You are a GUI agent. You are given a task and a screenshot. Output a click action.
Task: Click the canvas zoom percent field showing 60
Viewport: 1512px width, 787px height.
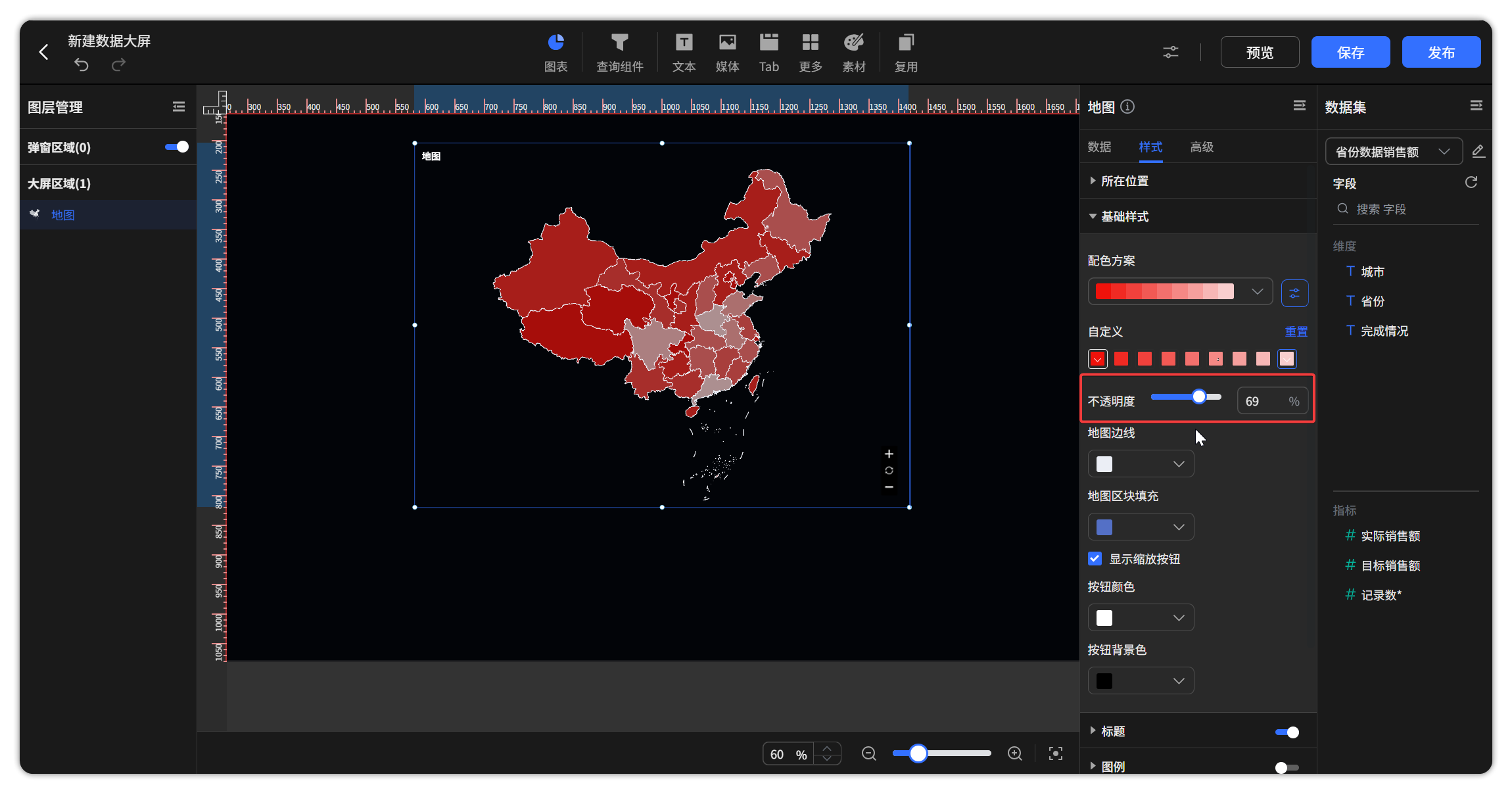(789, 754)
